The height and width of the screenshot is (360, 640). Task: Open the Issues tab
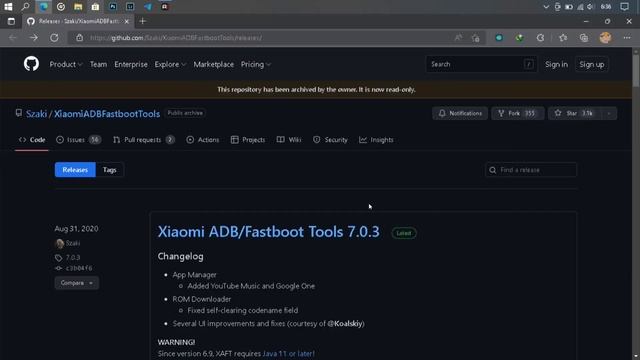[78, 140]
